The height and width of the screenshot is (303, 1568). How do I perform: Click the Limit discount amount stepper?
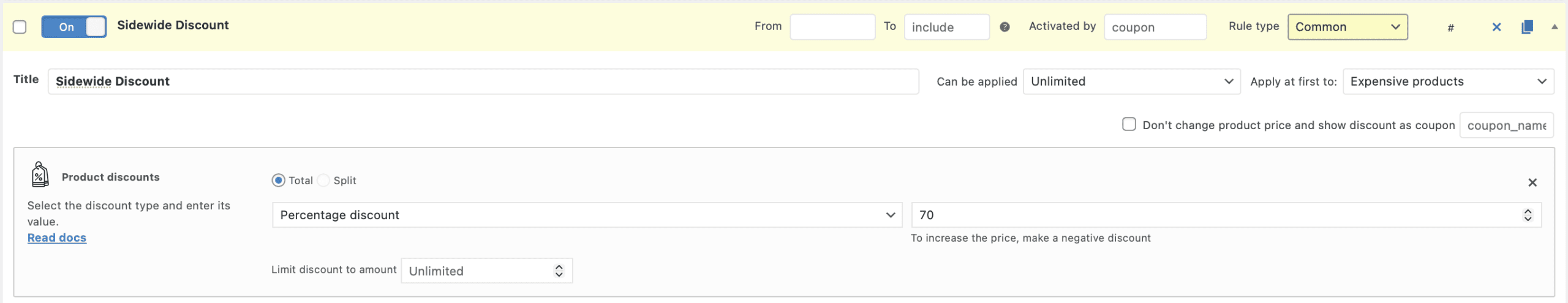(559, 271)
